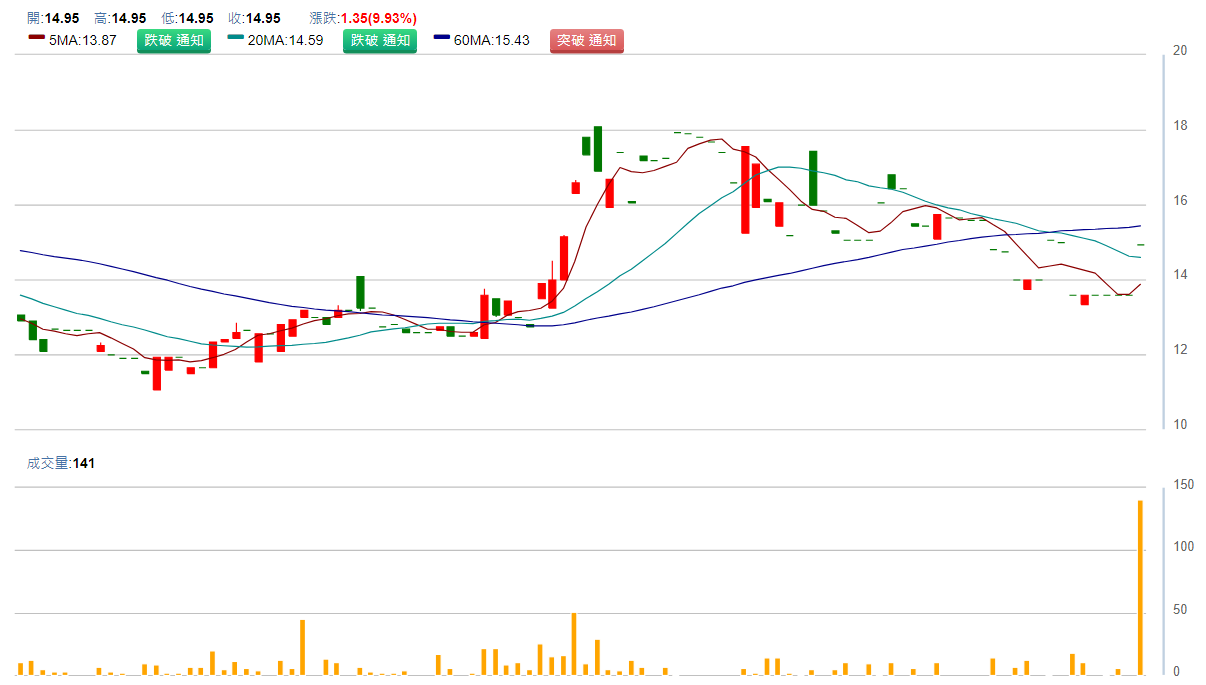This screenshot has width=1206, height=685.
Task: Click the tall green candlestick at the 18 peak
Action: [x=598, y=148]
